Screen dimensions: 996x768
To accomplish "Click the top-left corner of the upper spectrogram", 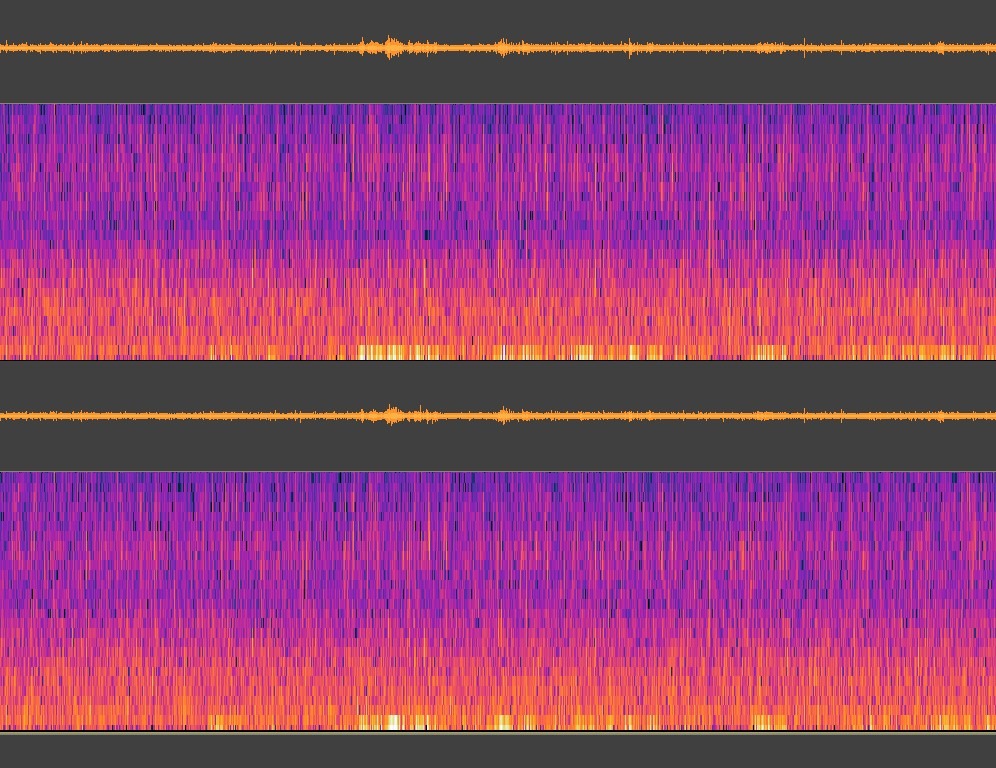I will point(3,106).
